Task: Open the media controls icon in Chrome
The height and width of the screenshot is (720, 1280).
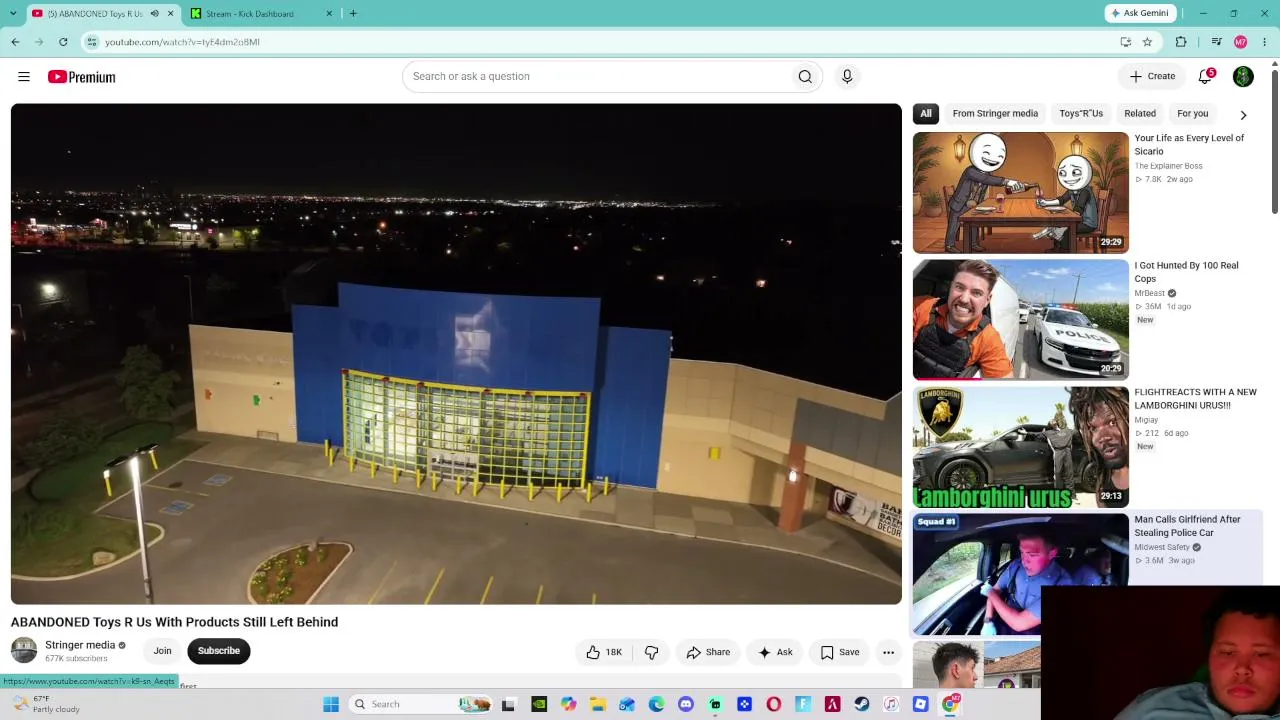Action: (x=1216, y=42)
